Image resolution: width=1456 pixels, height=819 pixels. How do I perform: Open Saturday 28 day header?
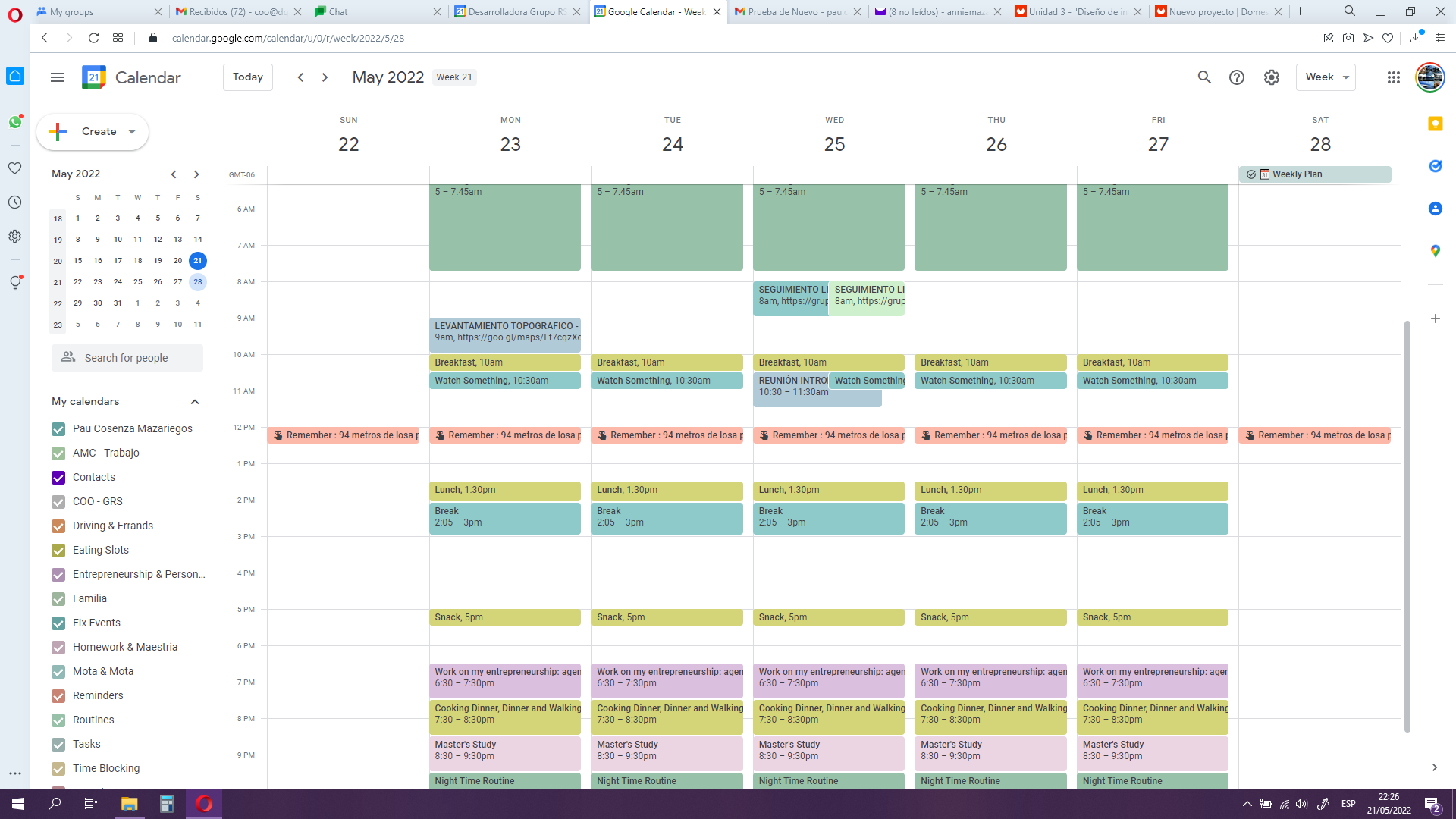[1320, 144]
